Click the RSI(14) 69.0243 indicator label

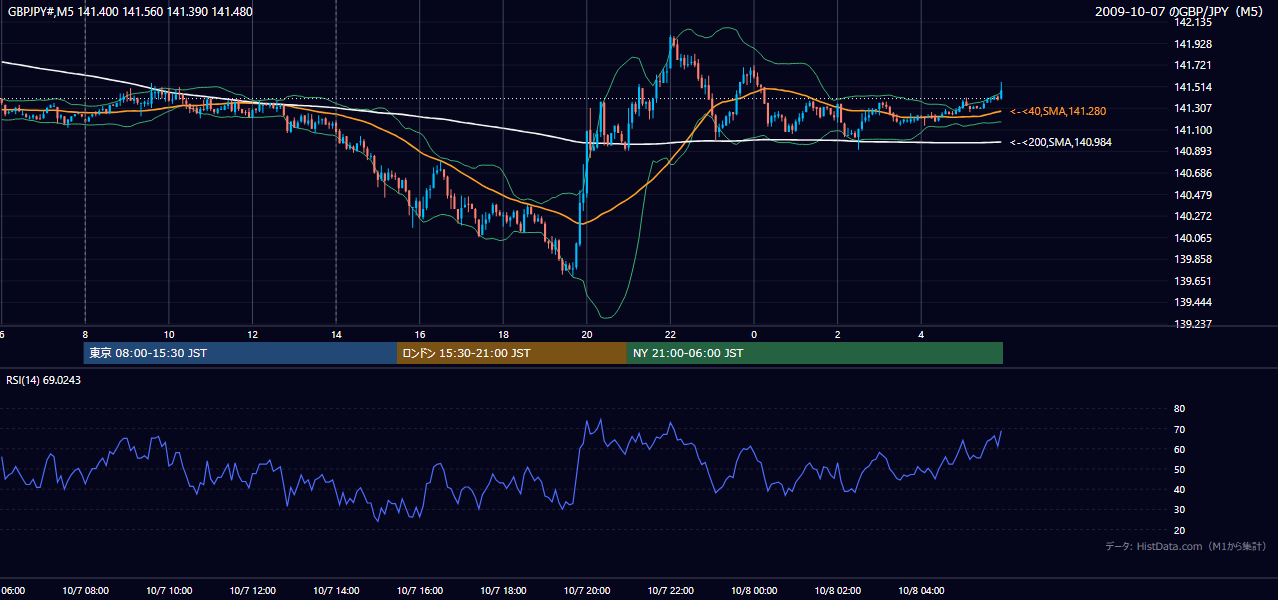pyautogui.click(x=44, y=381)
